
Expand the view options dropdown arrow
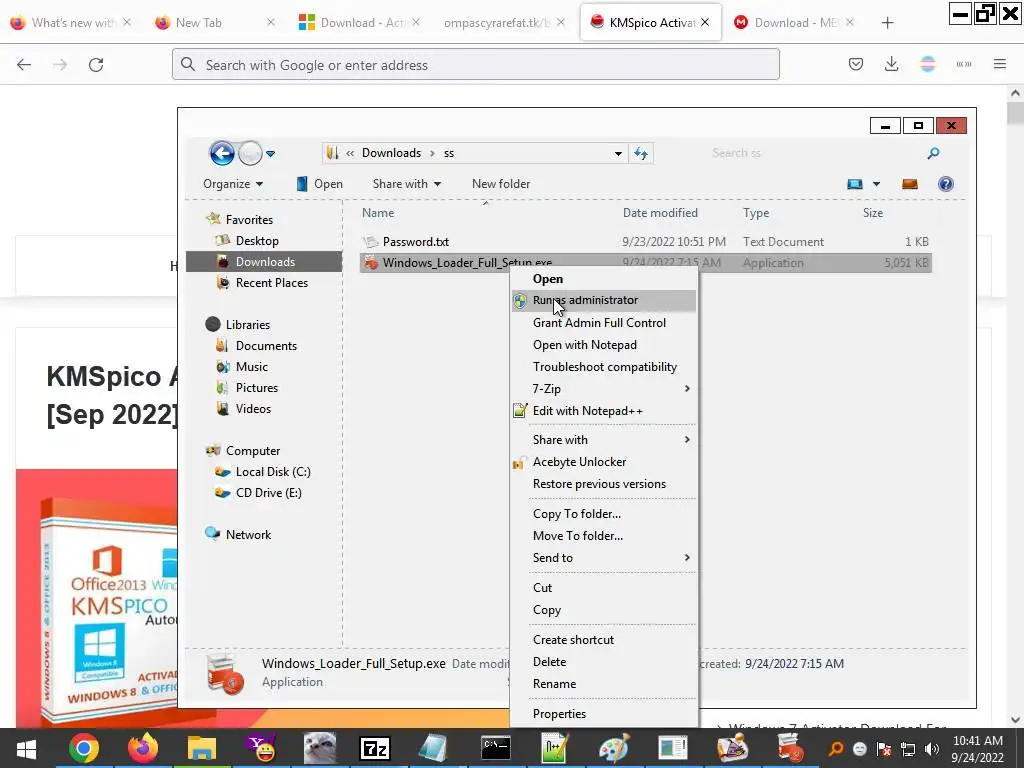click(876, 184)
